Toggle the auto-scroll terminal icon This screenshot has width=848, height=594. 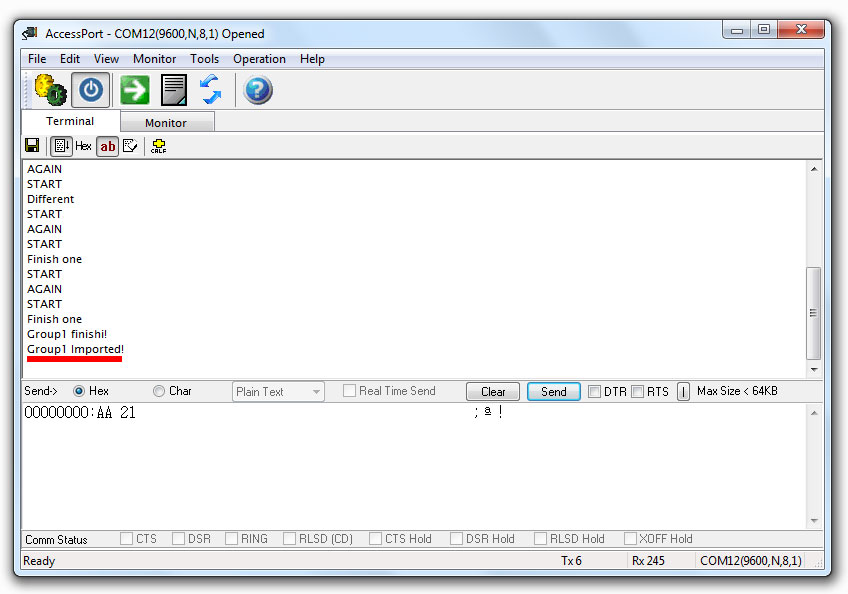coord(61,146)
